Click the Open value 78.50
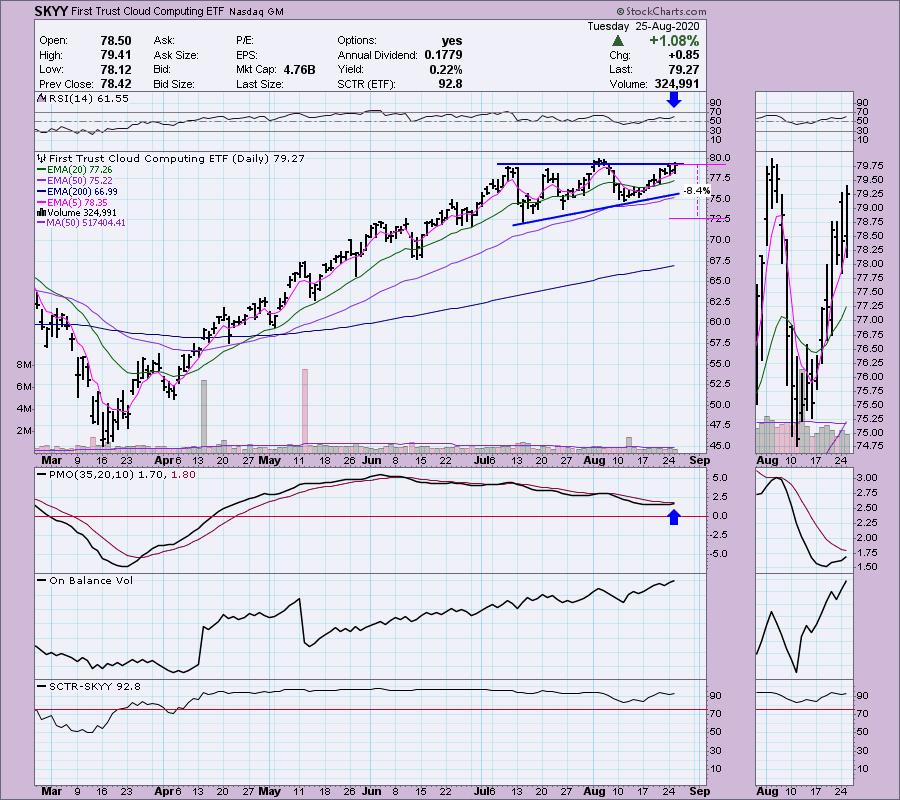900x800 pixels. pos(116,41)
